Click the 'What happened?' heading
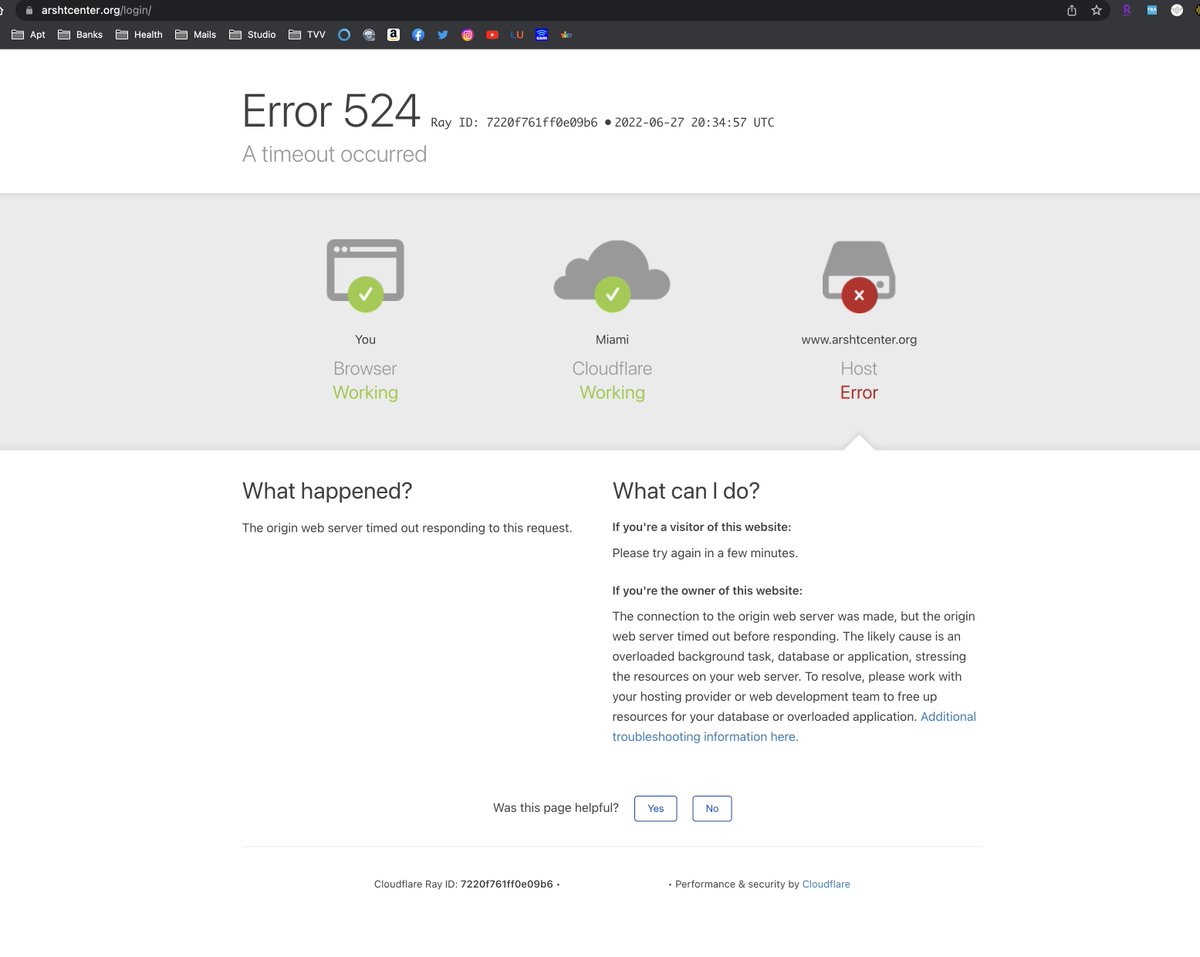The image size is (1200, 957). pyautogui.click(x=327, y=491)
